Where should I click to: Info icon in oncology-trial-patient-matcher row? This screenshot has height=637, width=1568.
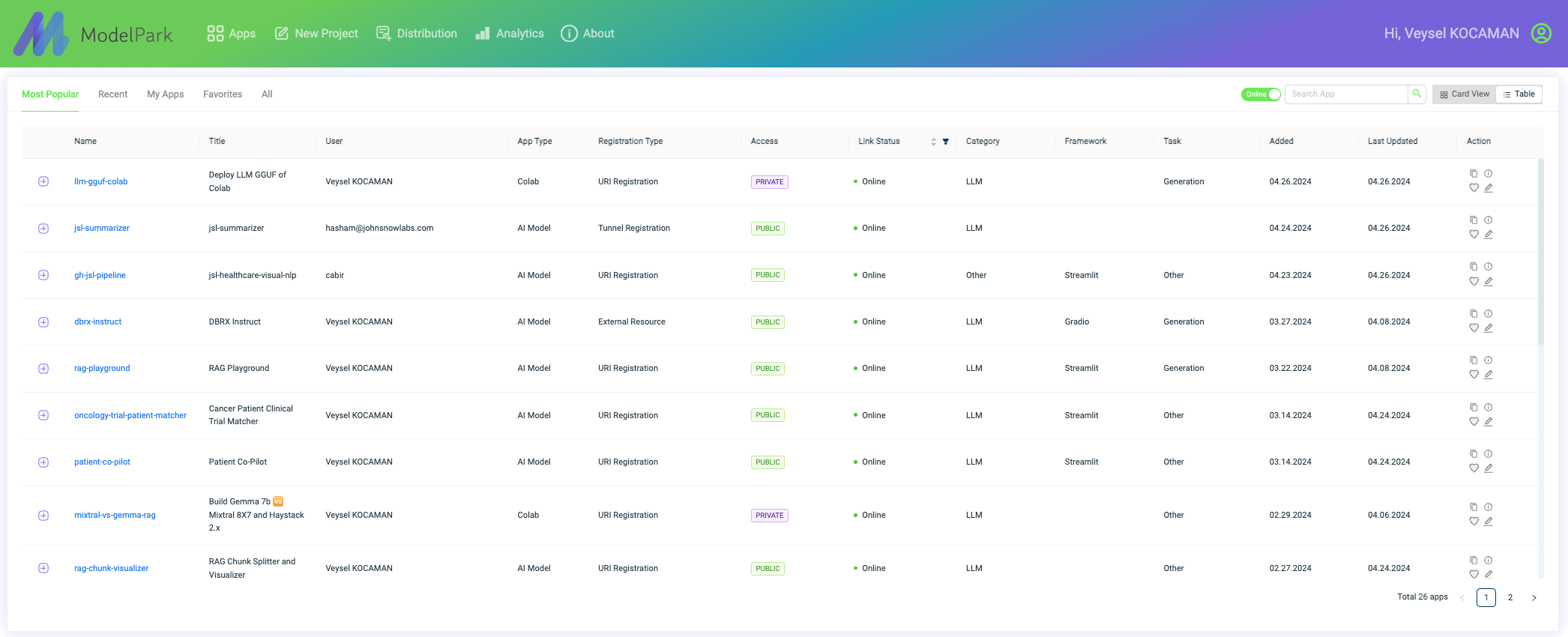point(1489,408)
